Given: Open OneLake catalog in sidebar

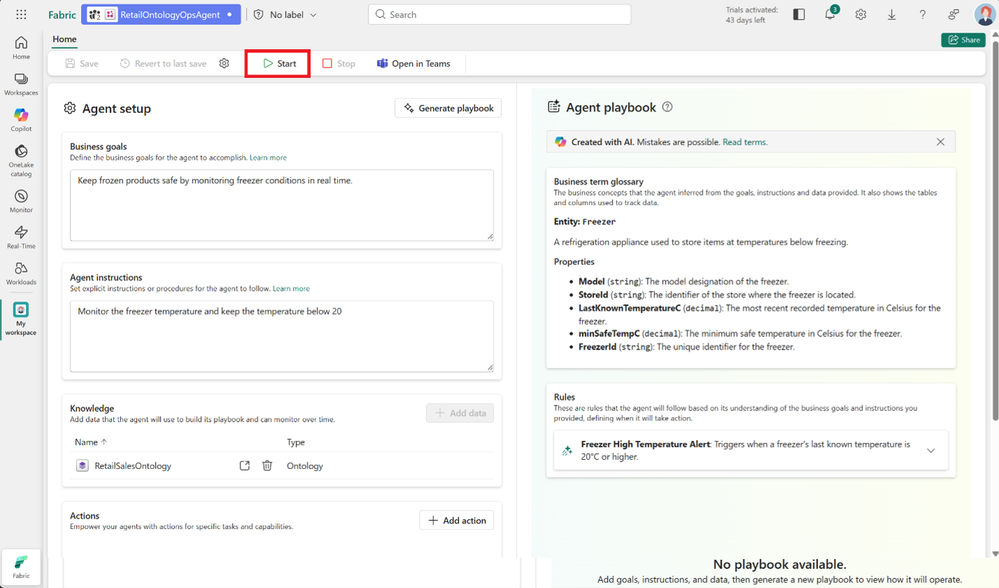Looking at the screenshot, I should (21, 161).
